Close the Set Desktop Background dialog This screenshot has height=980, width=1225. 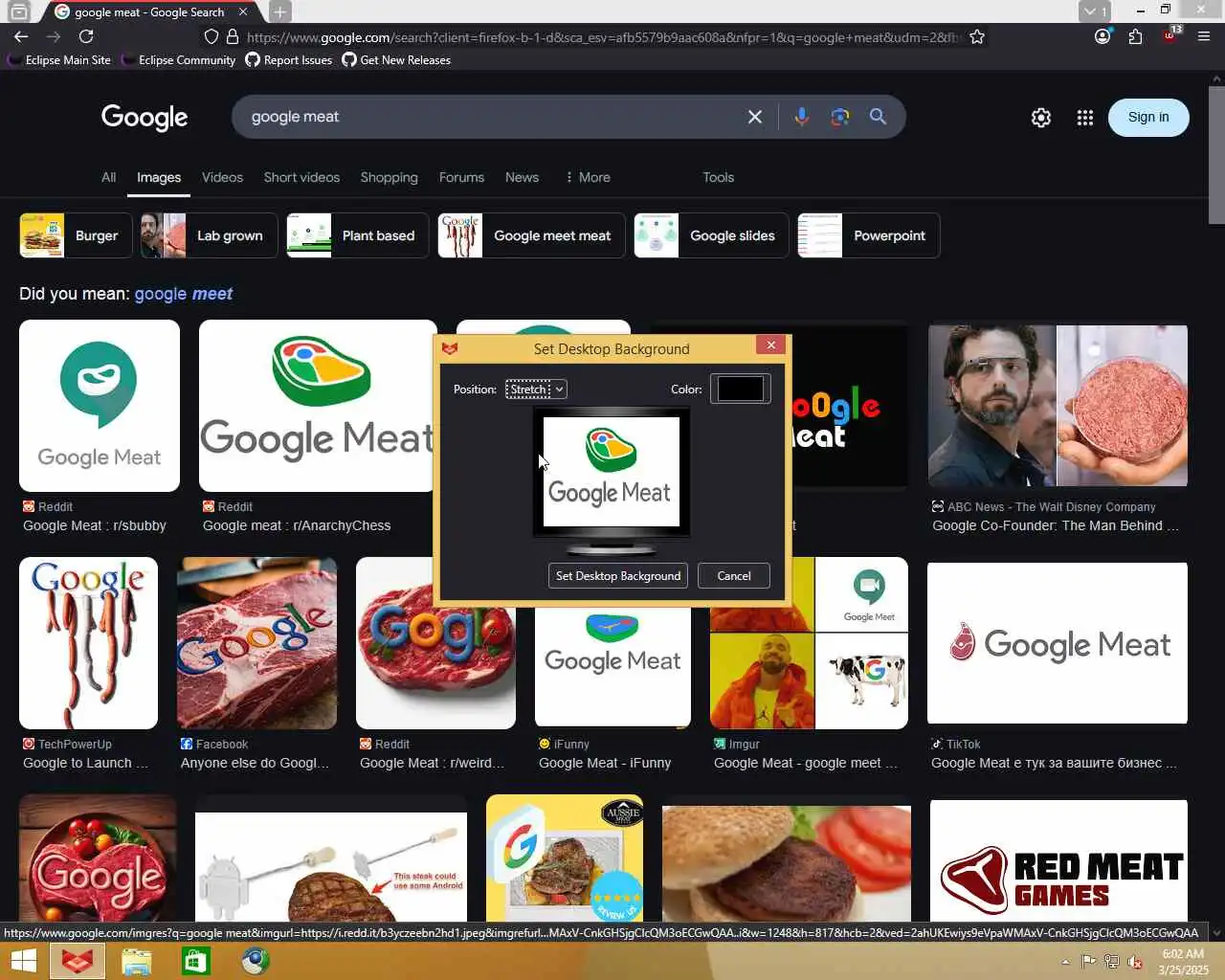click(770, 345)
